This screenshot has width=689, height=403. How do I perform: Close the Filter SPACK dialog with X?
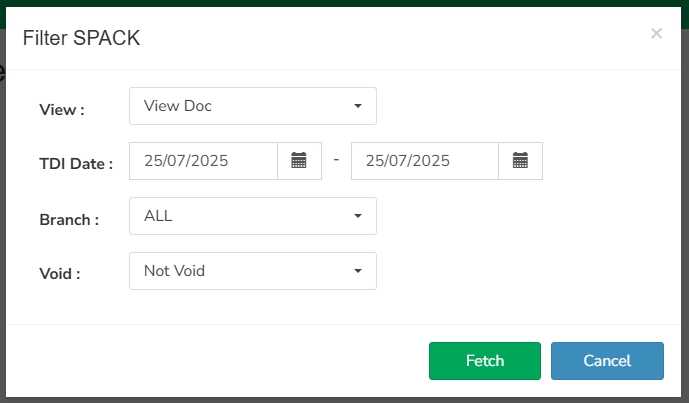tap(656, 33)
